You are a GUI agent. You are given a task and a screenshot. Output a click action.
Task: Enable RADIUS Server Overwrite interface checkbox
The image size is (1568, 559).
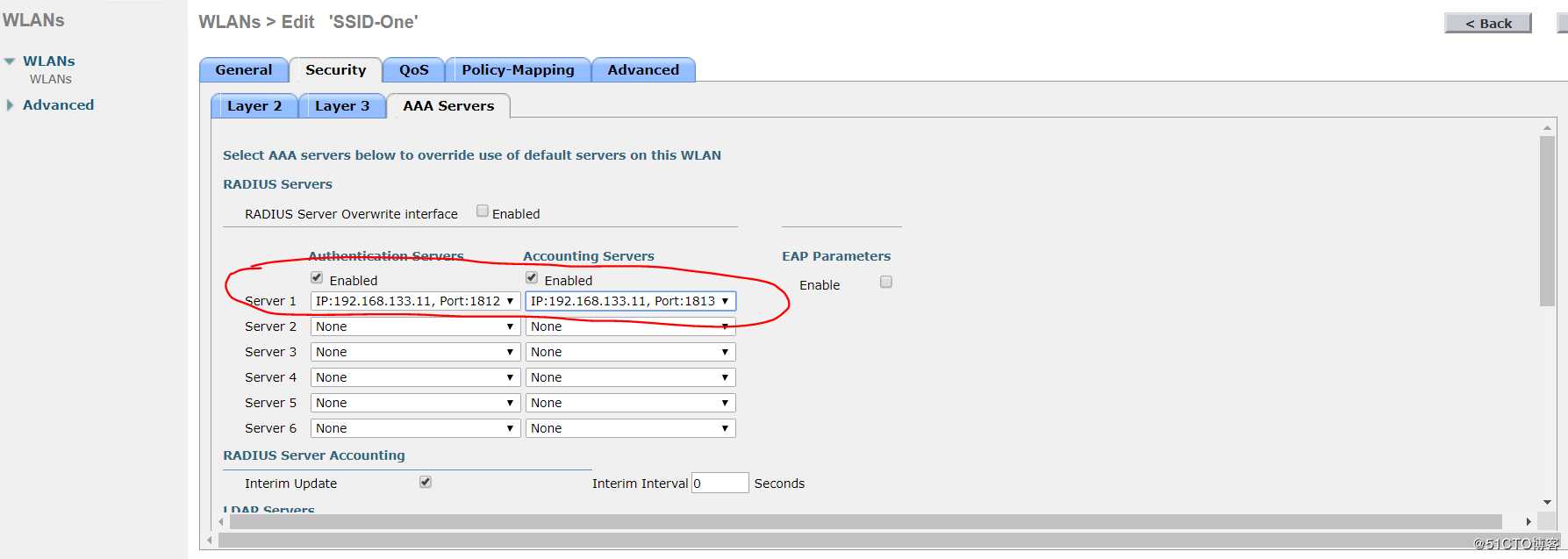pos(483,211)
